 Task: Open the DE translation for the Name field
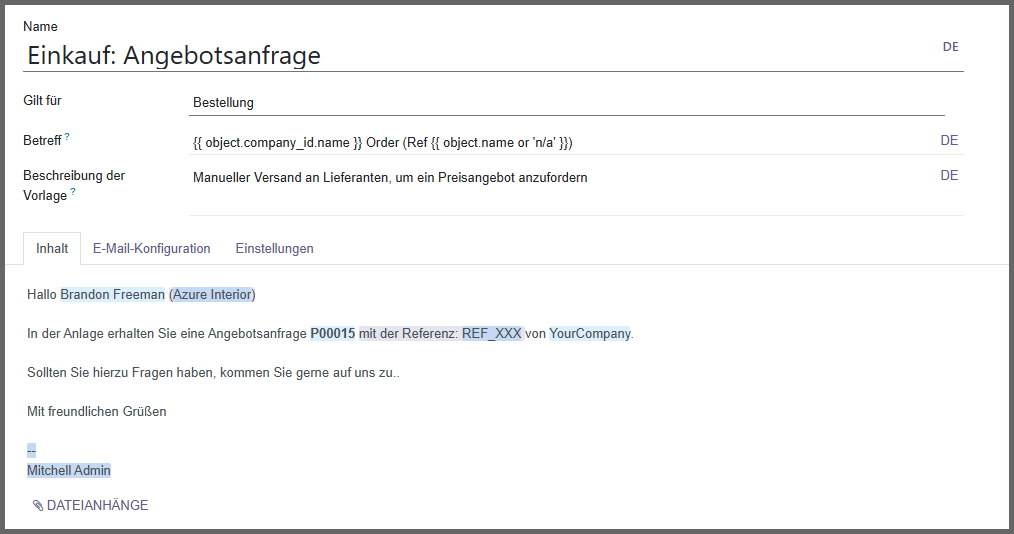(x=950, y=47)
